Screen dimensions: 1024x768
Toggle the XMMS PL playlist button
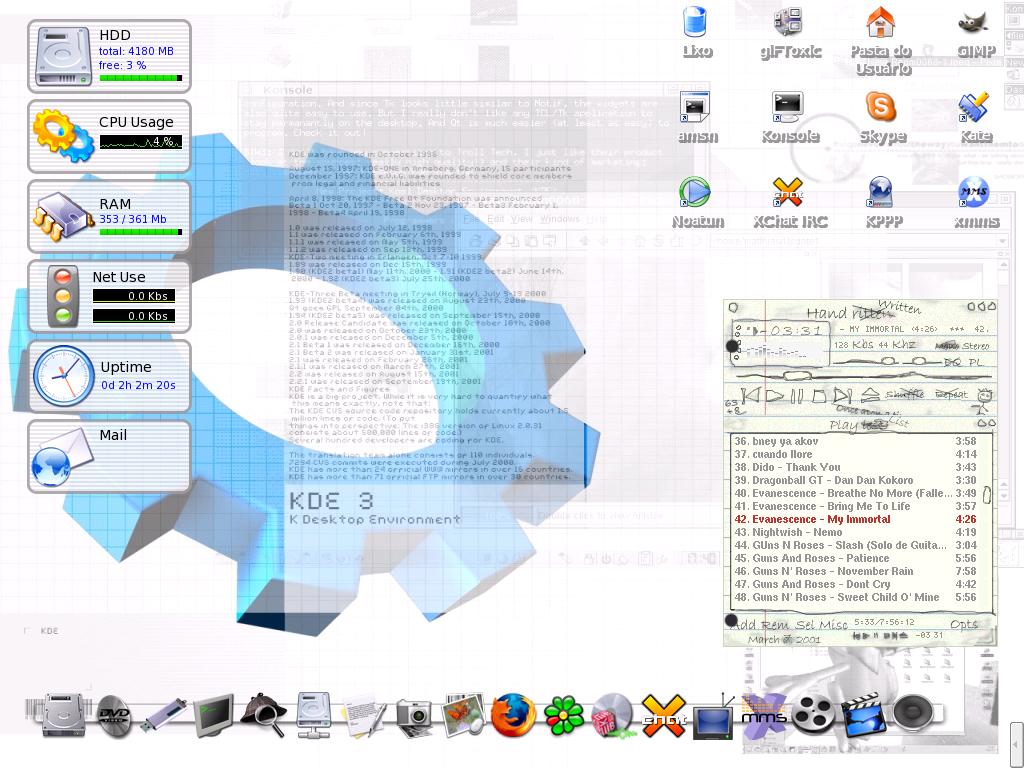(x=976, y=362)
